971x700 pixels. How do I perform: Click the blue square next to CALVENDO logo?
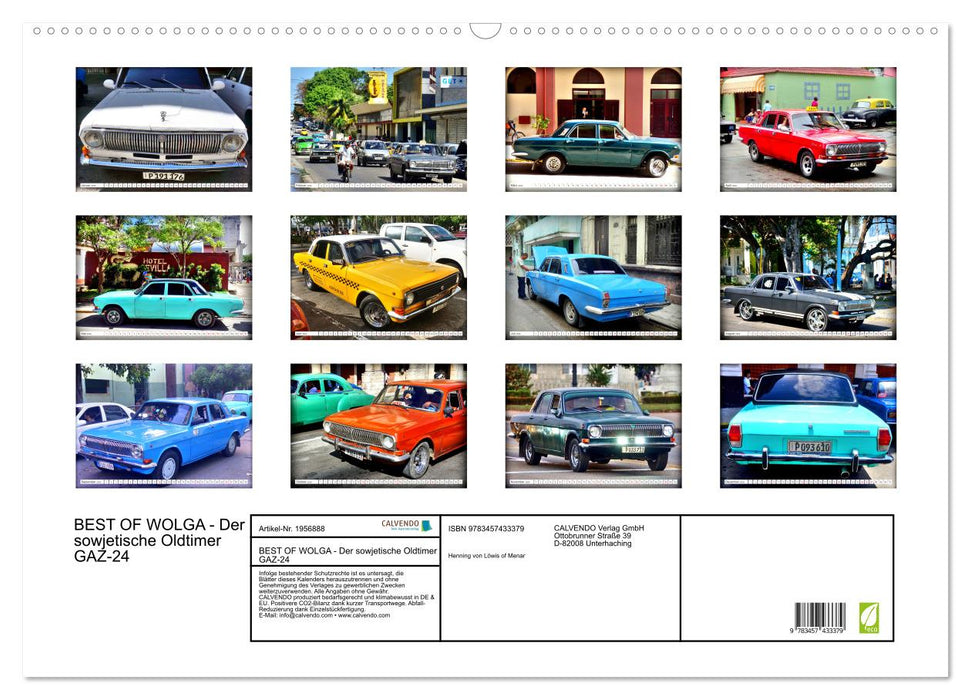(x=427, y=524)
